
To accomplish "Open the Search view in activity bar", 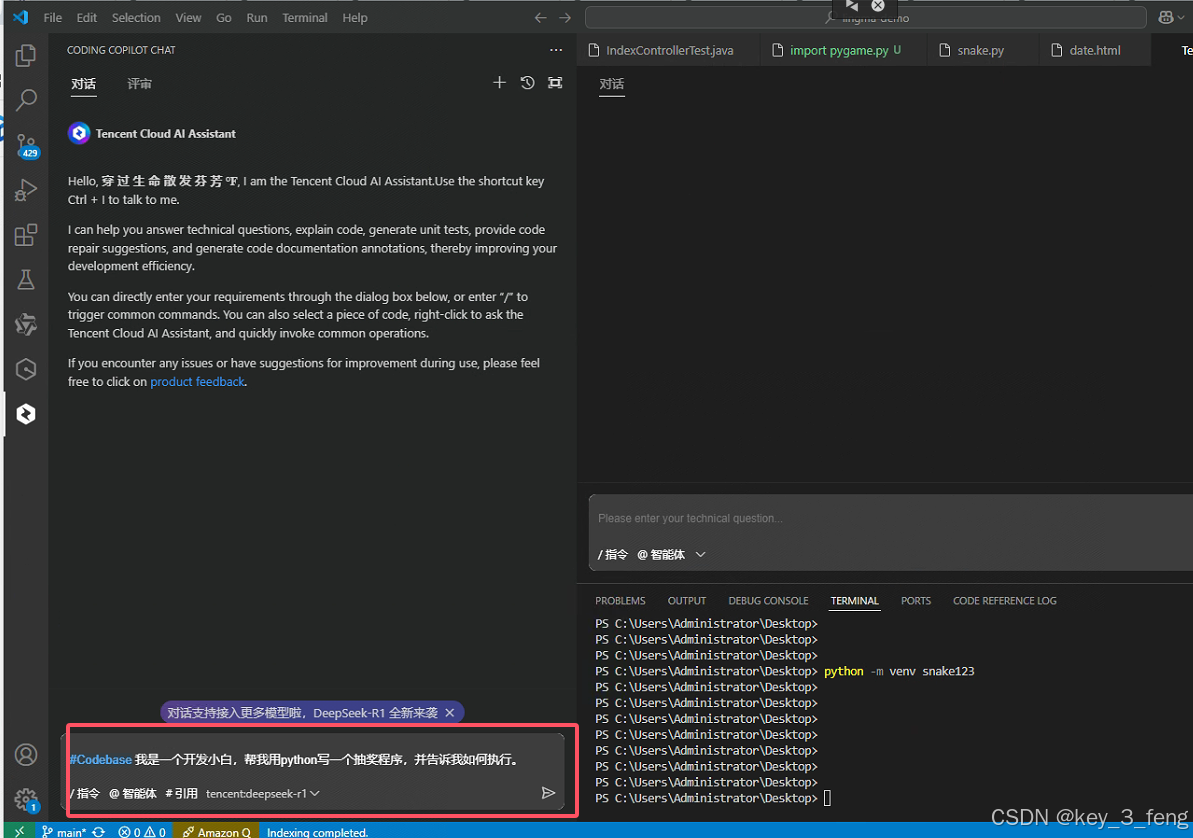I will [26, 100].
